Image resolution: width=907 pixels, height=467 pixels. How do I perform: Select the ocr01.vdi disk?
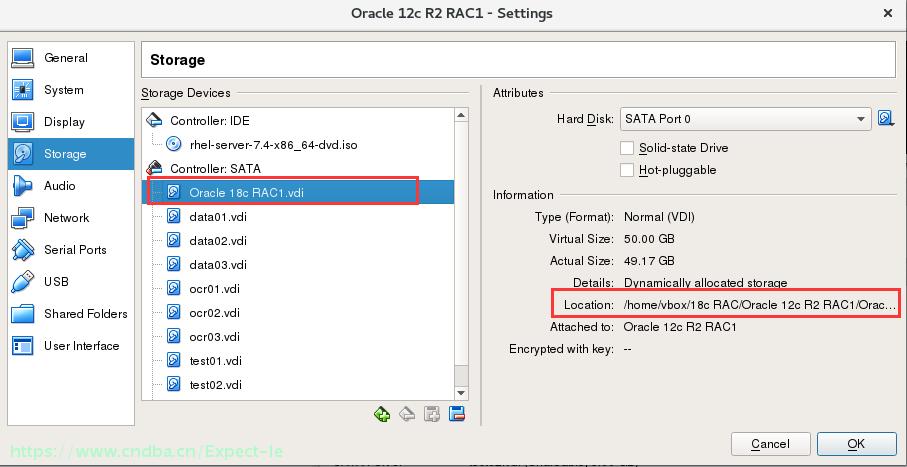298,289
